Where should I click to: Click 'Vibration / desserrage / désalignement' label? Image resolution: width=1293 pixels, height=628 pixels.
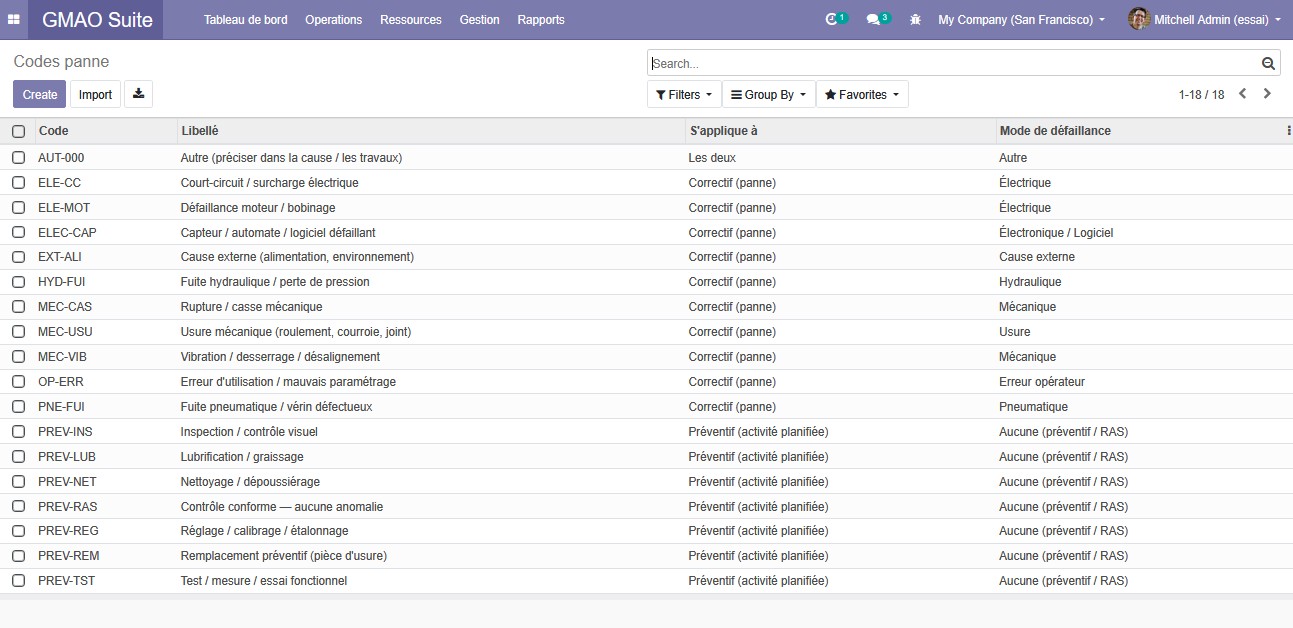(x=280, y=357)
